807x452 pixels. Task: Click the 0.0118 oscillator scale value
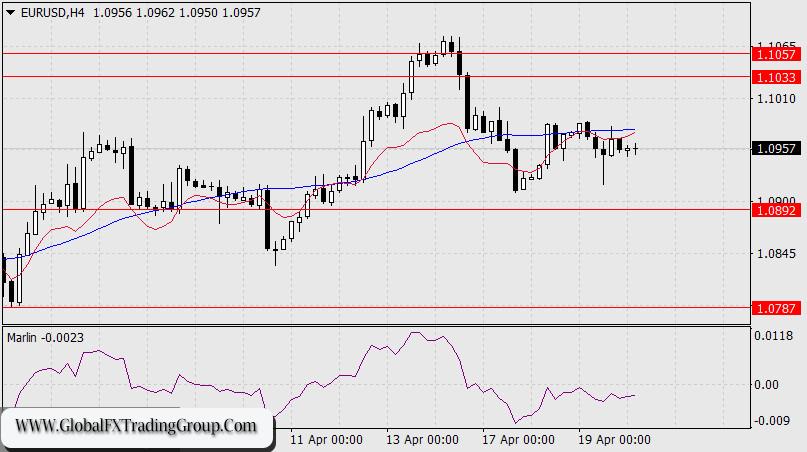tap(774, 336)
